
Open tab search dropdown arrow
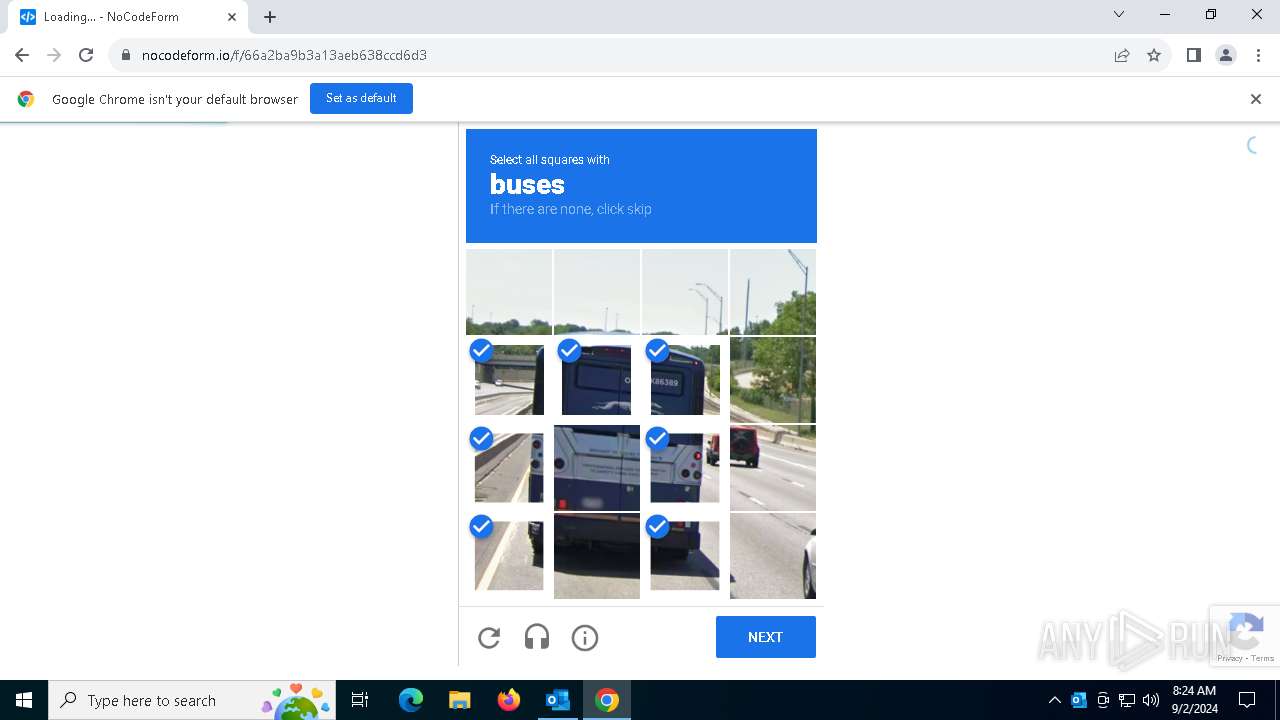(1119, 15)
